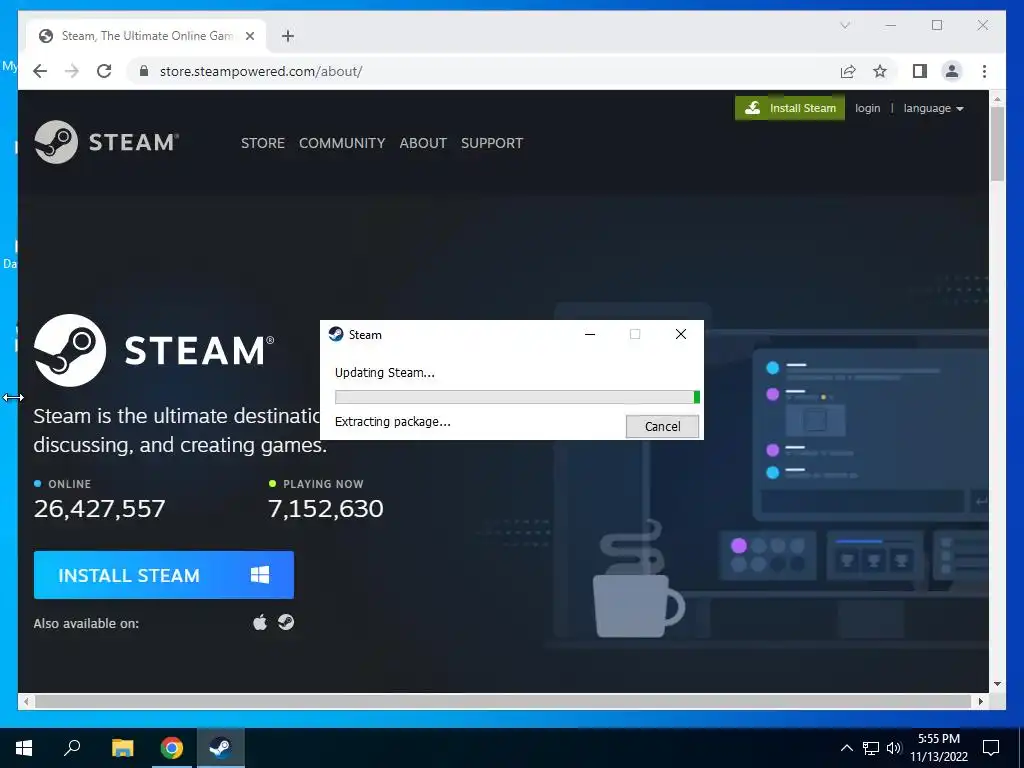Click the login link
The height and width of the screenshot is (768, 1024).
click(867, 108)
